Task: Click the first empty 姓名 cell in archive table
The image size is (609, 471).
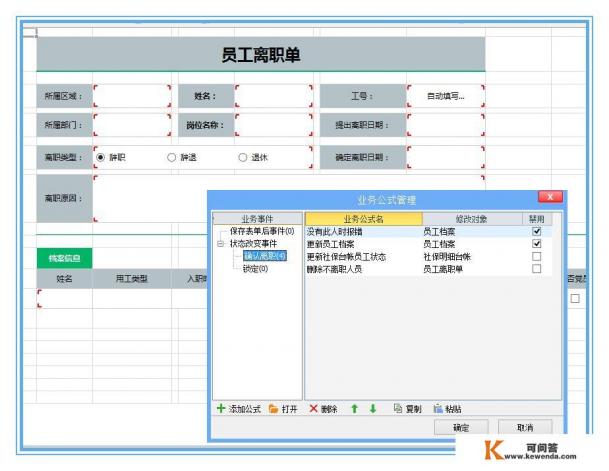Action: [x=64, y=298]
